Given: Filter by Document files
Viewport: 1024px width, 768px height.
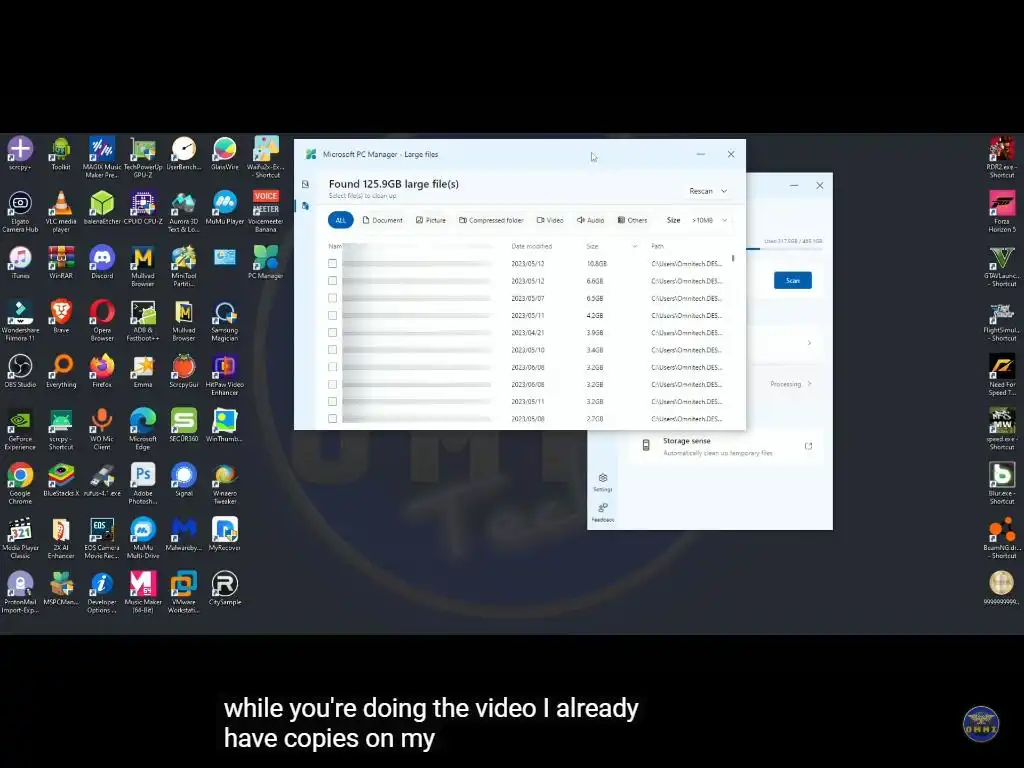Looking at the screenshot, I should 383,220.
